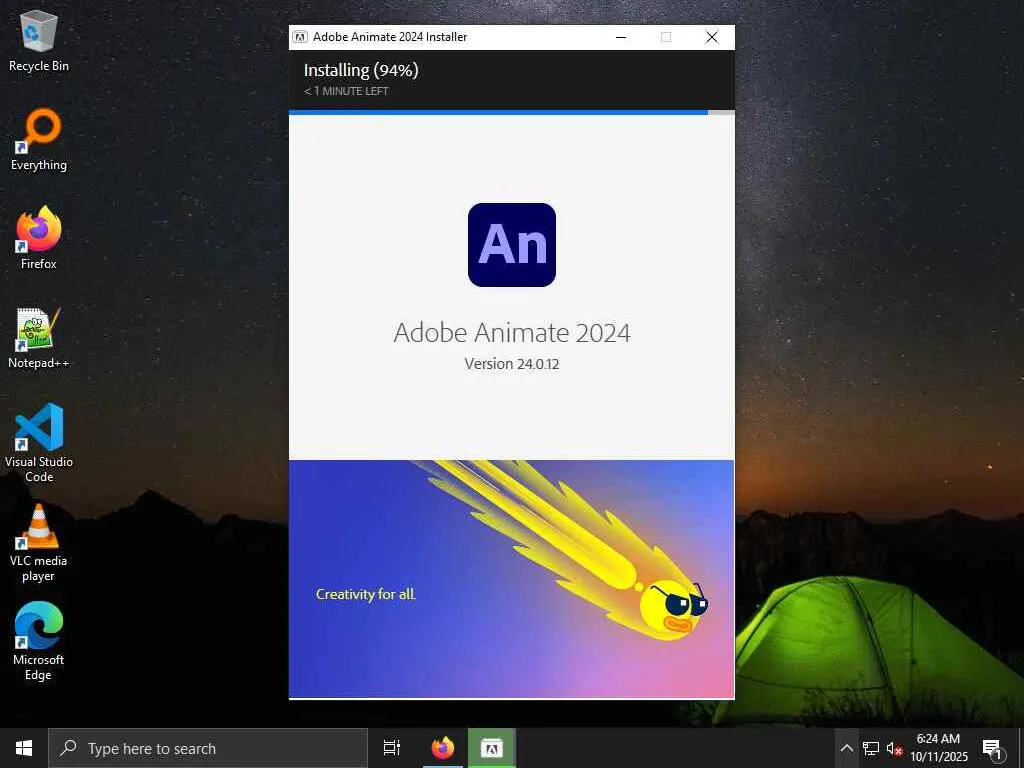
Task: Select the Visual Studio Code desktop shortcut
Action: [39, 443]
